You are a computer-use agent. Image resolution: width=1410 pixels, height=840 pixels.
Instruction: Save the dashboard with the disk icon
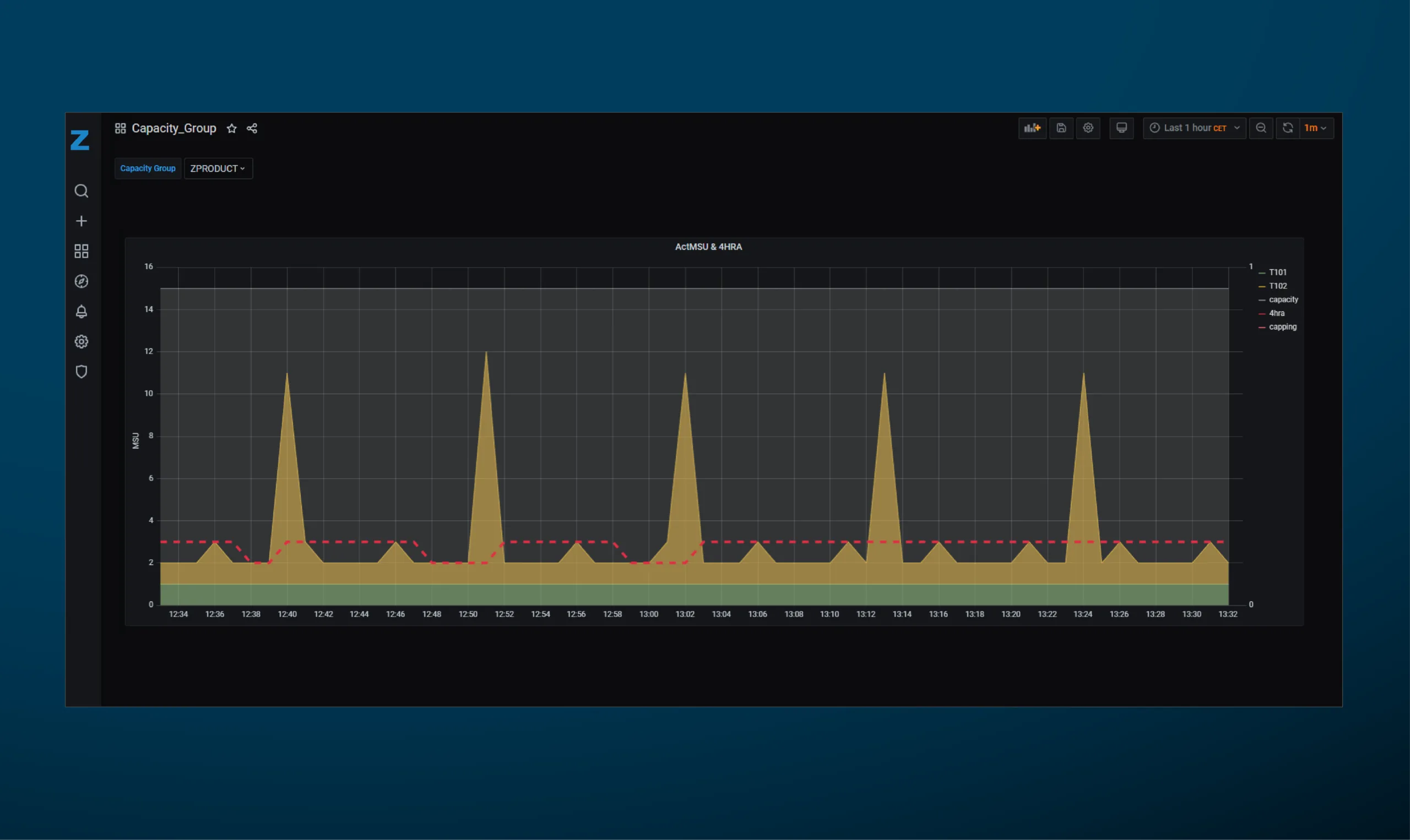pos(1061,128)
